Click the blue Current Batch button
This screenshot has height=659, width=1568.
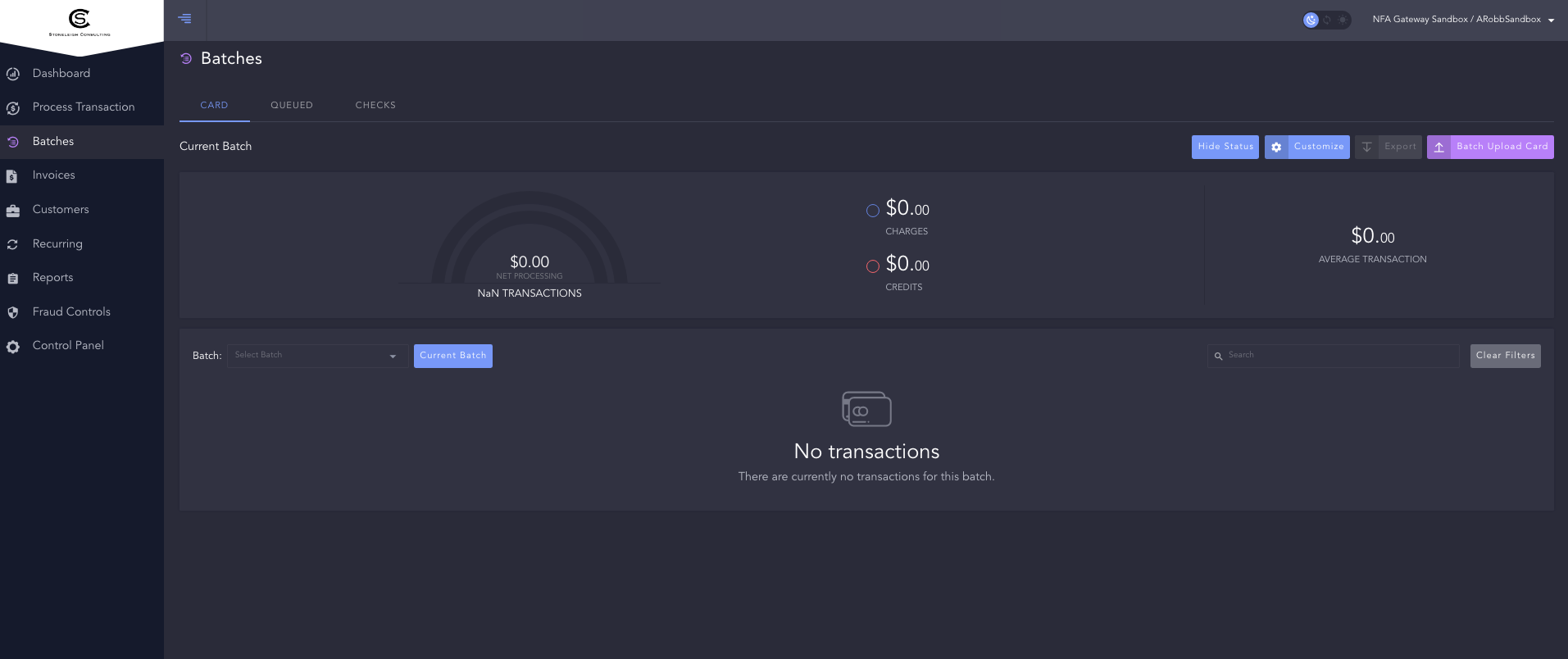(x=453, y=356)
